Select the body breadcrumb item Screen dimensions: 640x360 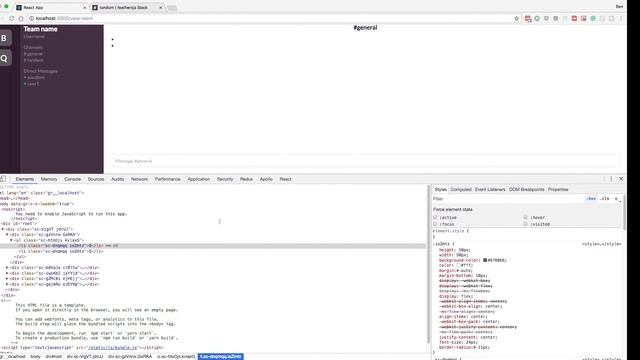[x=36, y=357]
